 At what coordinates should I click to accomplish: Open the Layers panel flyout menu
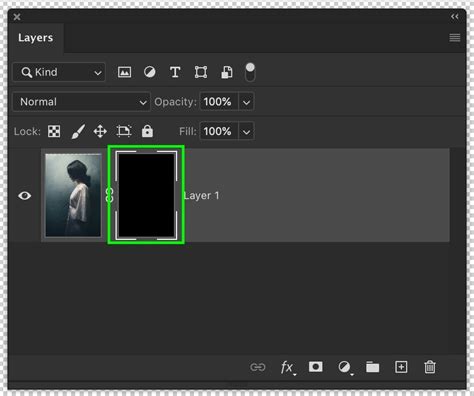tap(455, 38)
